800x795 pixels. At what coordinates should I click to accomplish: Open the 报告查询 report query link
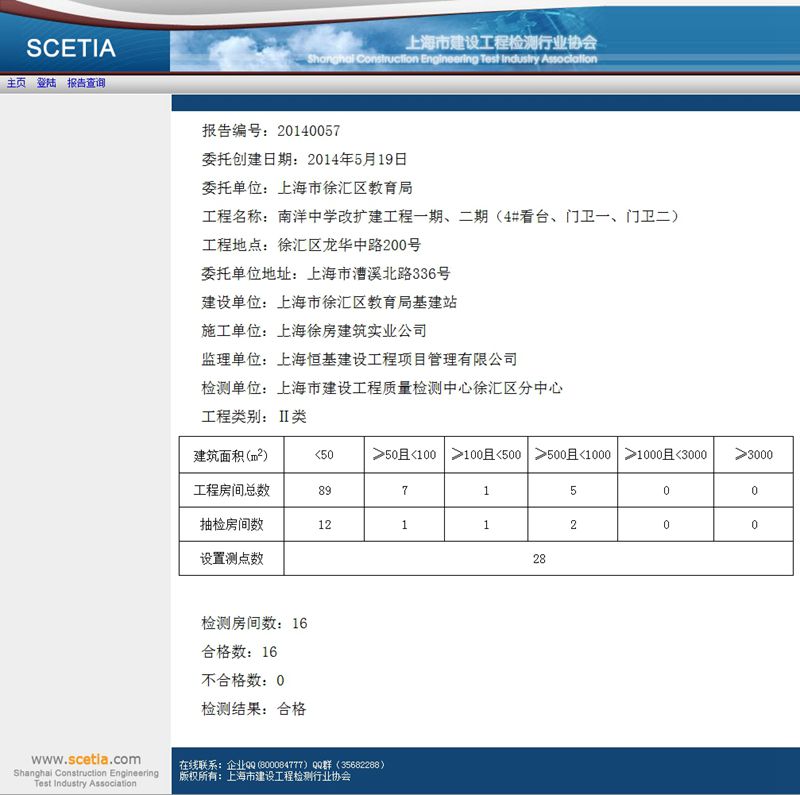tap(86, 83)
